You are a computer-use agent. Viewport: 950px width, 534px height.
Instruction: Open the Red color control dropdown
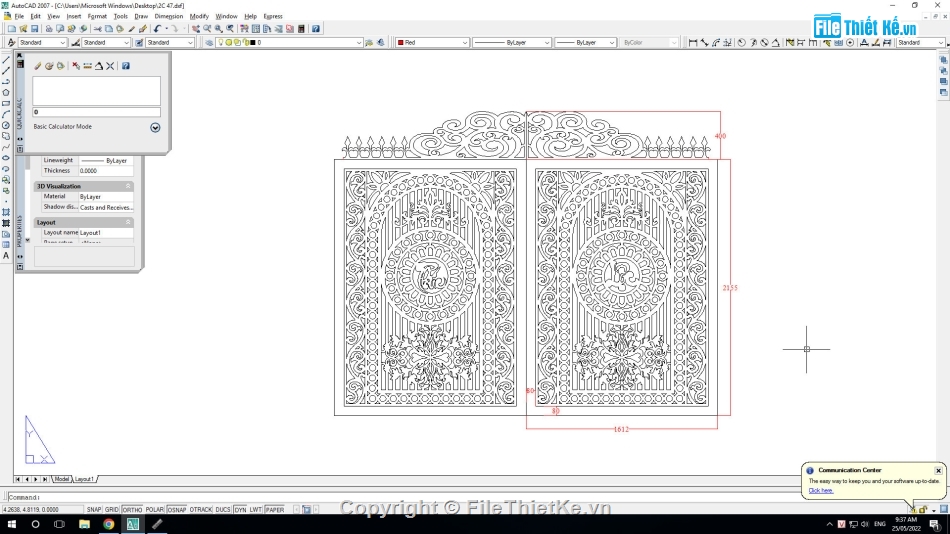pyautogui.click(x=432, y=42)
